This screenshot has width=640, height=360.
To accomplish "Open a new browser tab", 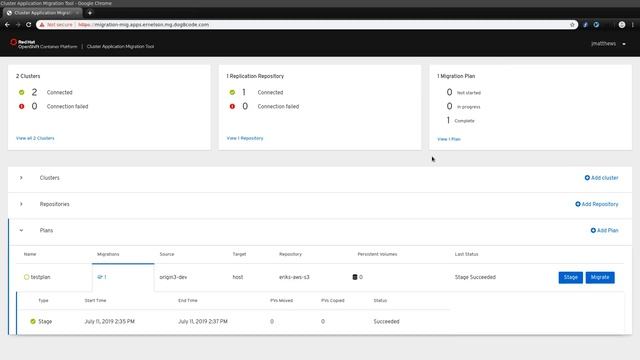I will (x=90, y=13).
